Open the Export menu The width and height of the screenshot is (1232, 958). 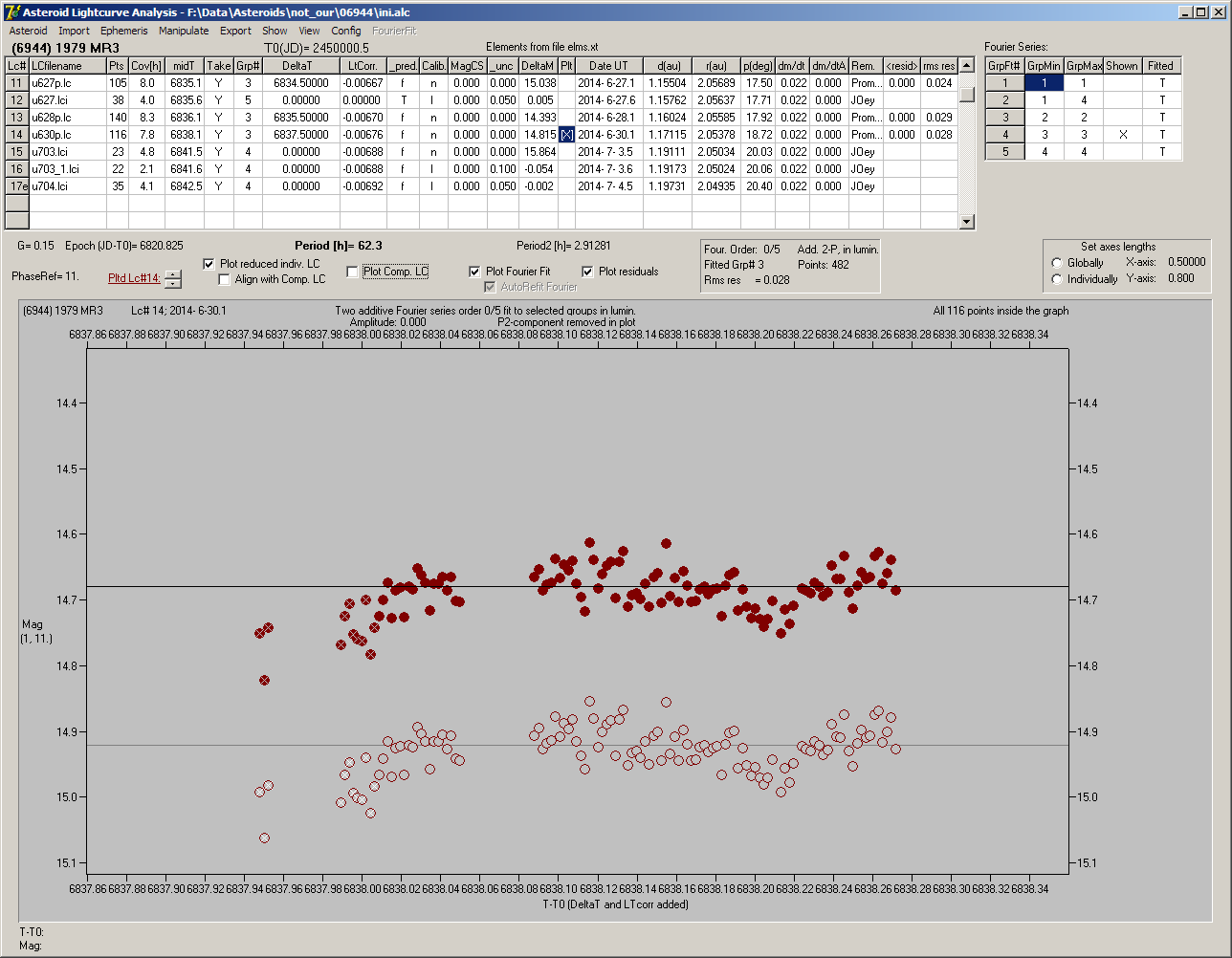point(235,31)
